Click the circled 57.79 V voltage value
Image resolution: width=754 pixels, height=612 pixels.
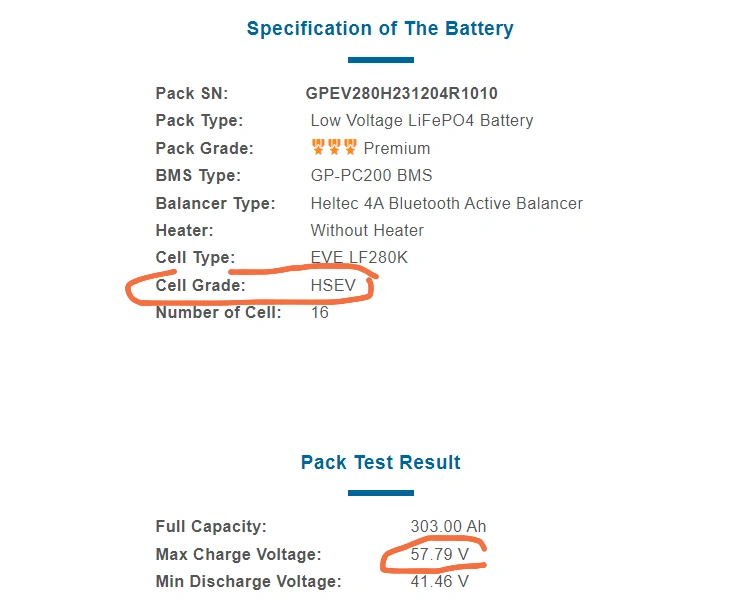(440, 554)
